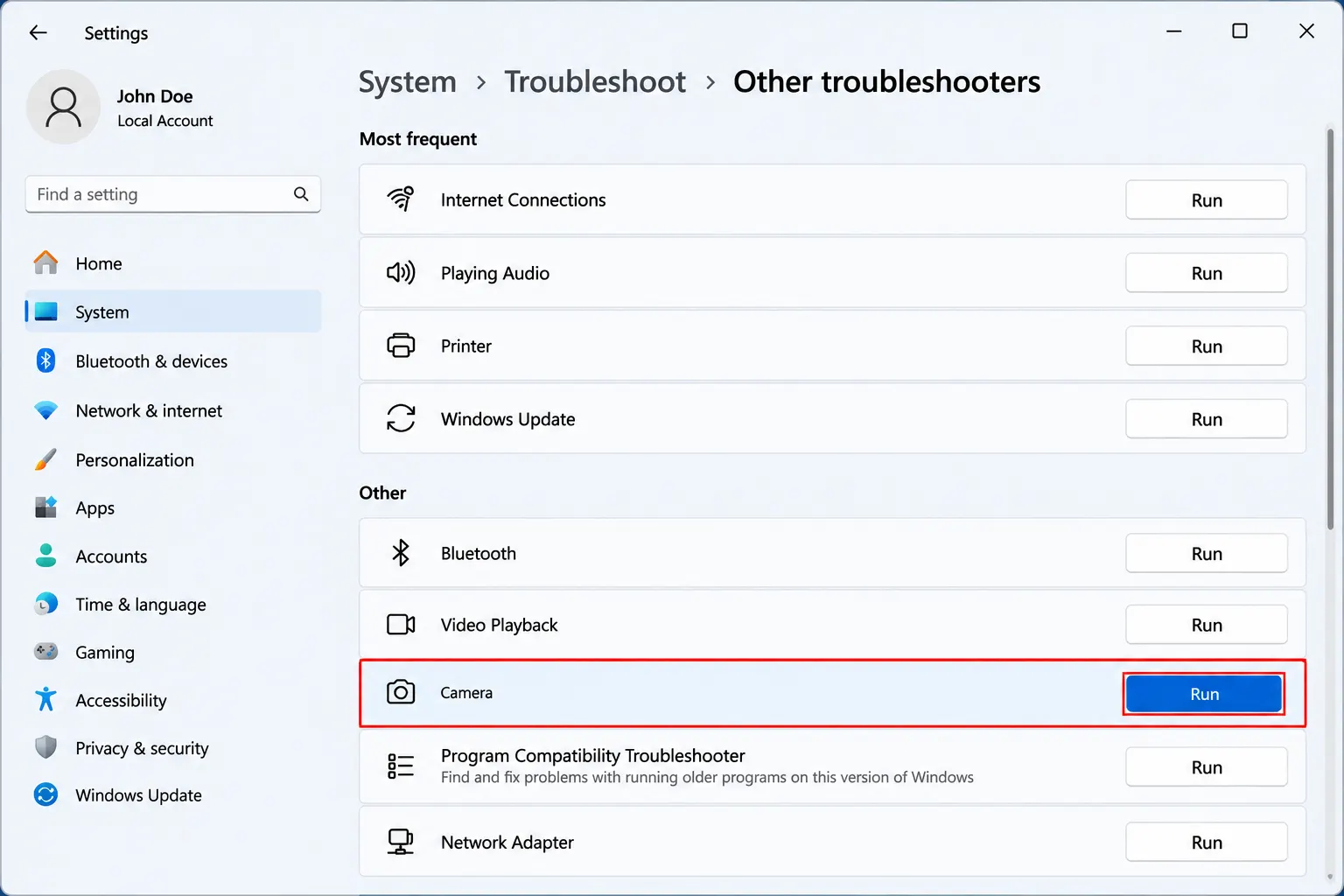Image resolution: width=1344 pixels, height=896 pixels.
Task: Go to Network & internet settings
Action: point(173,410)
